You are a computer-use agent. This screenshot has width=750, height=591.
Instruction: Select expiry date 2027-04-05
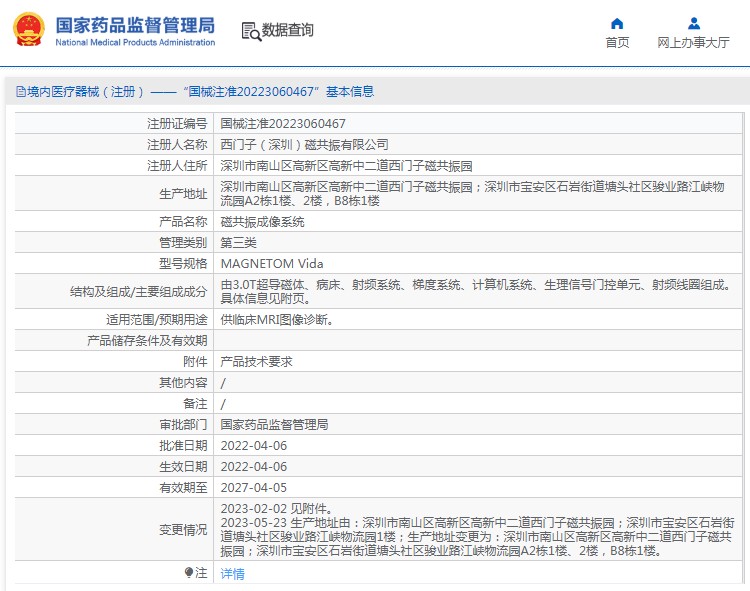(x=254, y=488)
